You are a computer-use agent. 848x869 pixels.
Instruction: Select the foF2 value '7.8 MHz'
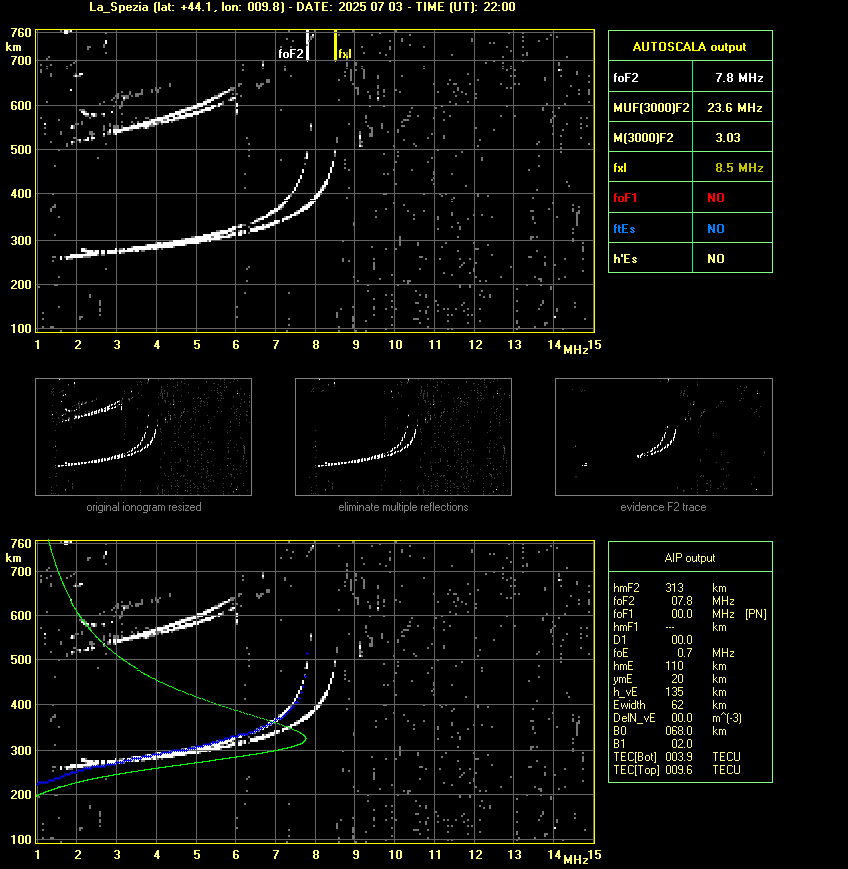[x=739, y=78]
